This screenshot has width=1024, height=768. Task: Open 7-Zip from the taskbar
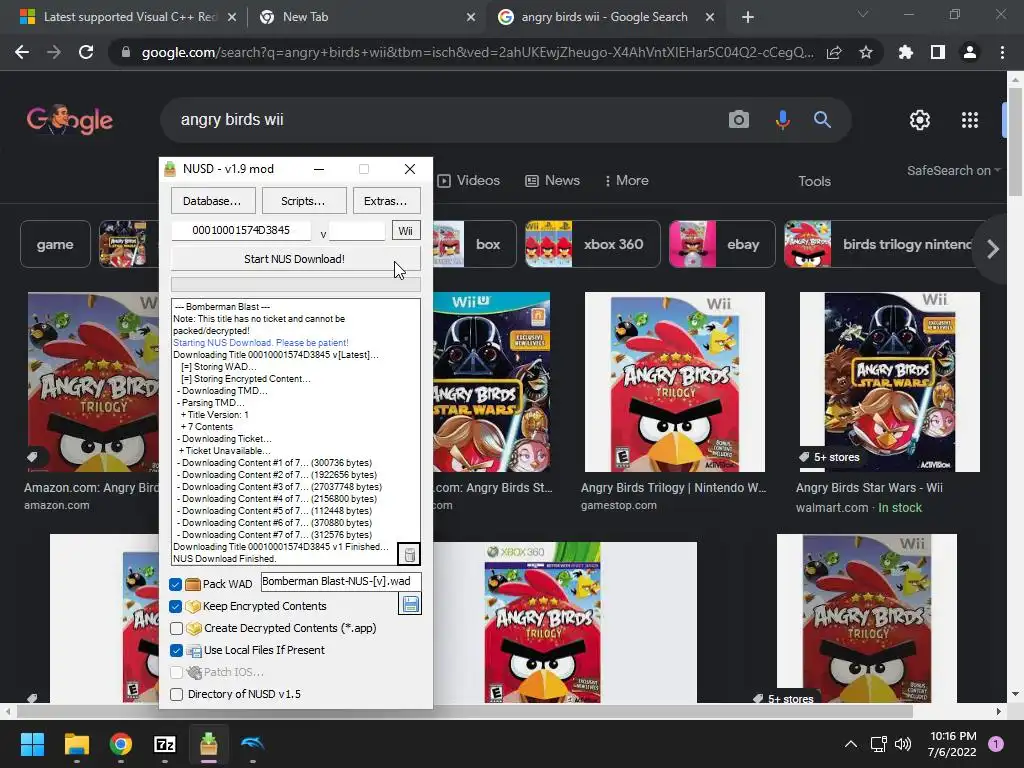165,744
